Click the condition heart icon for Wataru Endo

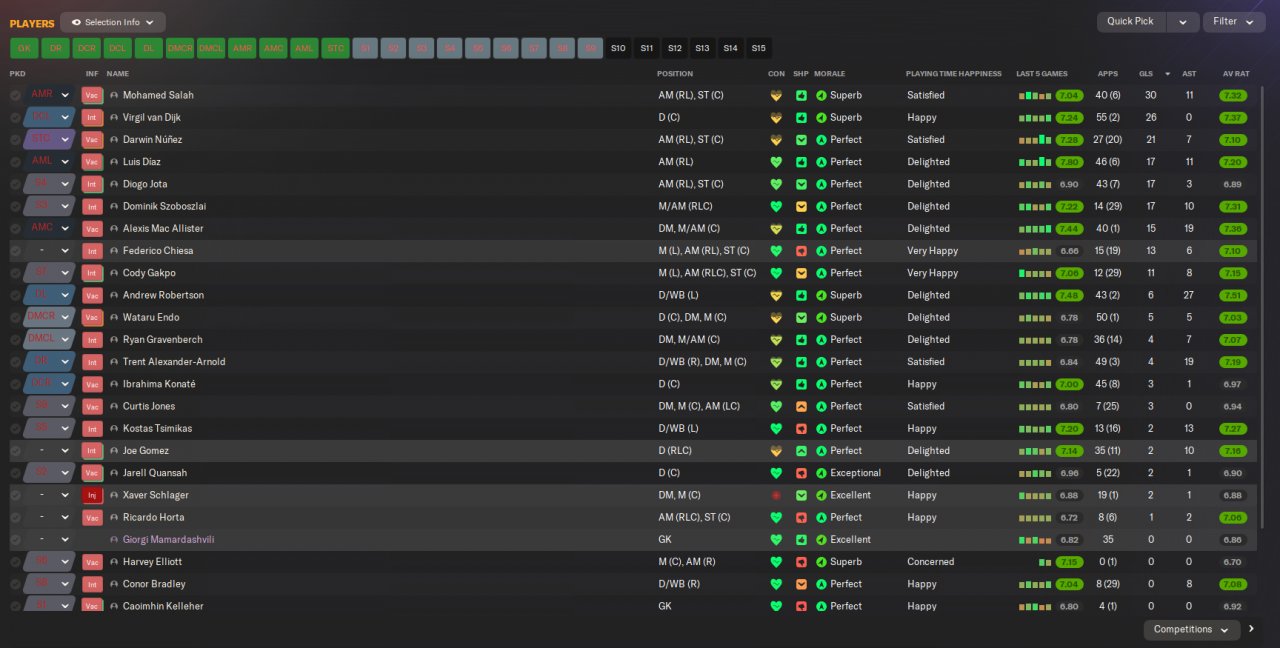[775, 317]
